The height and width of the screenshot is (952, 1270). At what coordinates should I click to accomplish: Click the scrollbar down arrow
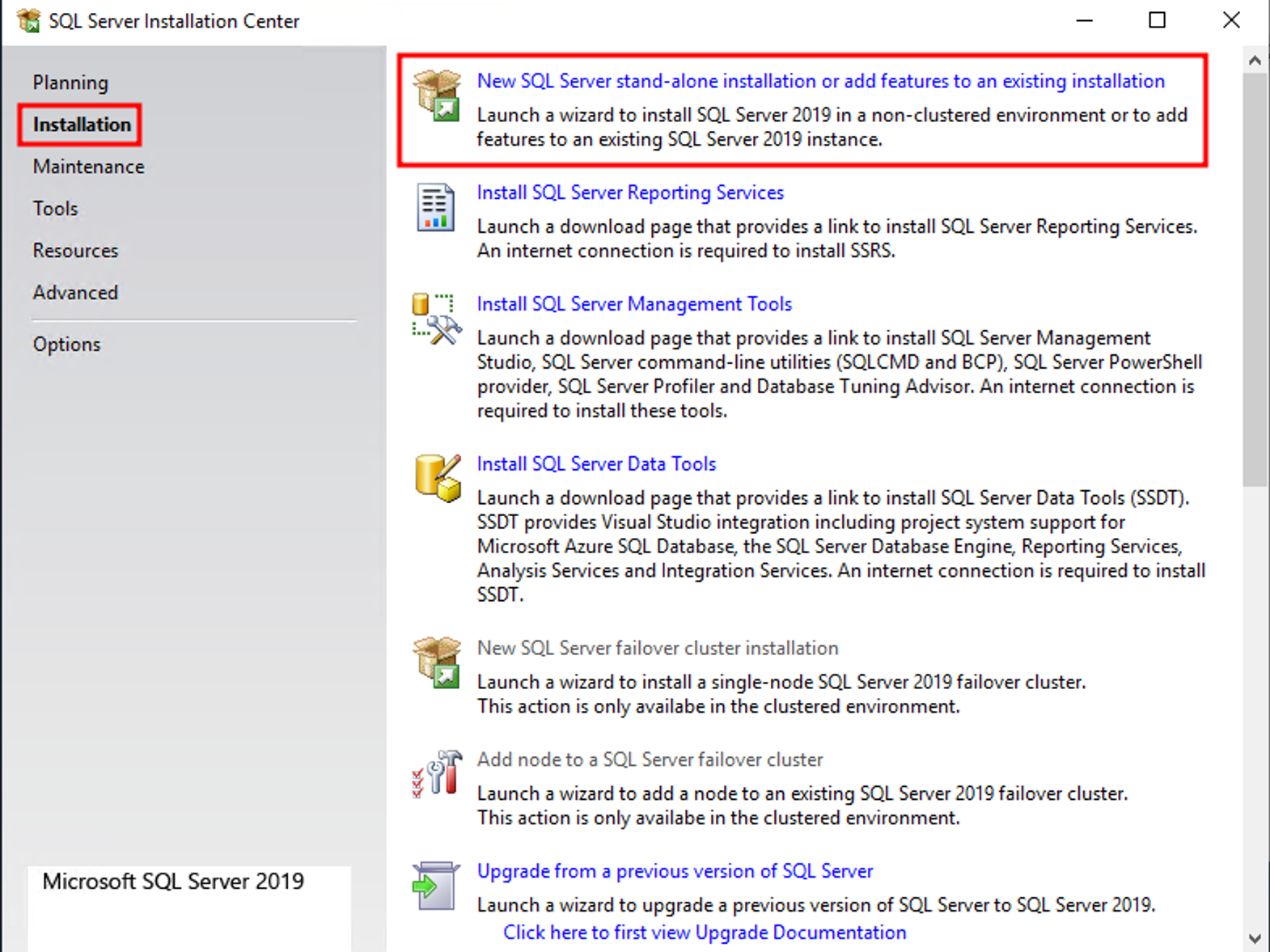click(x=1255, y=939)
